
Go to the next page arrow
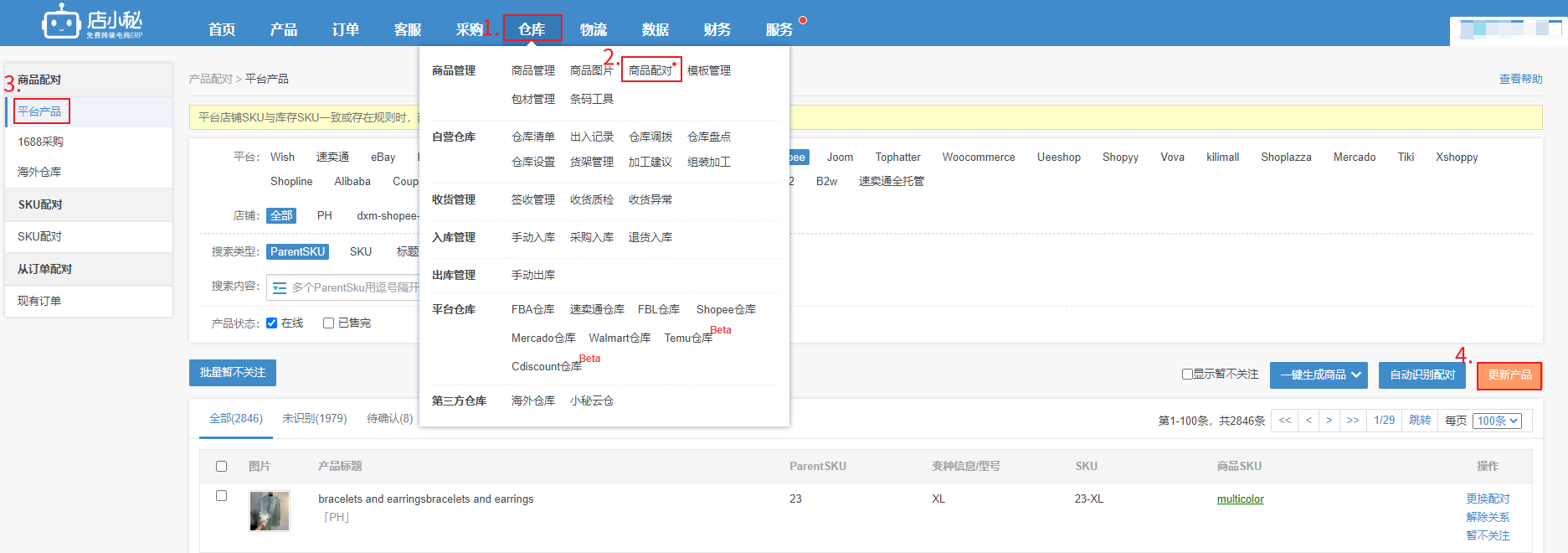coord(1329,421)
